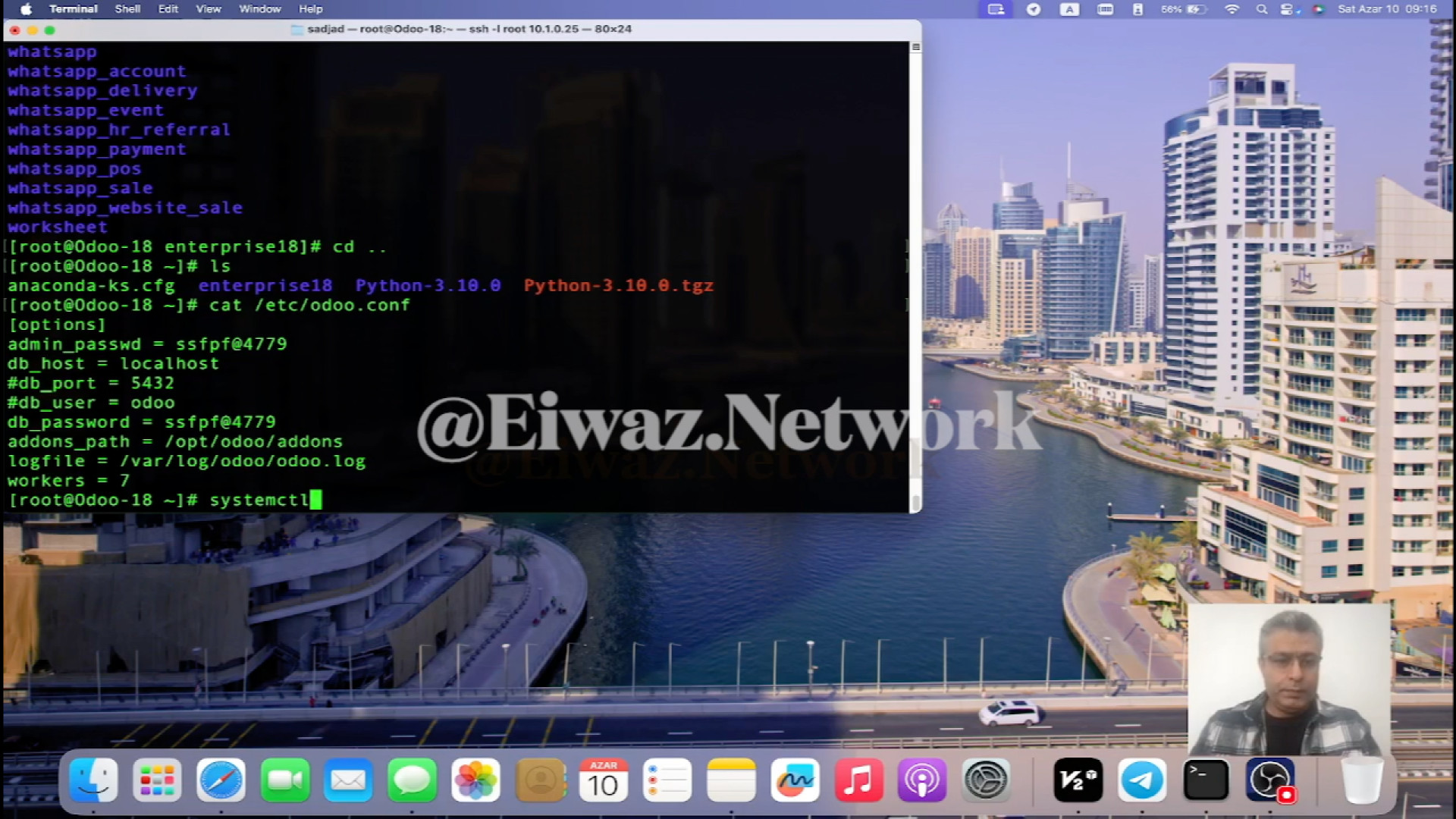Click the 'whatsapp_website_sale' entry
This screenshot has width=1456, height=819.
[125, 208]
